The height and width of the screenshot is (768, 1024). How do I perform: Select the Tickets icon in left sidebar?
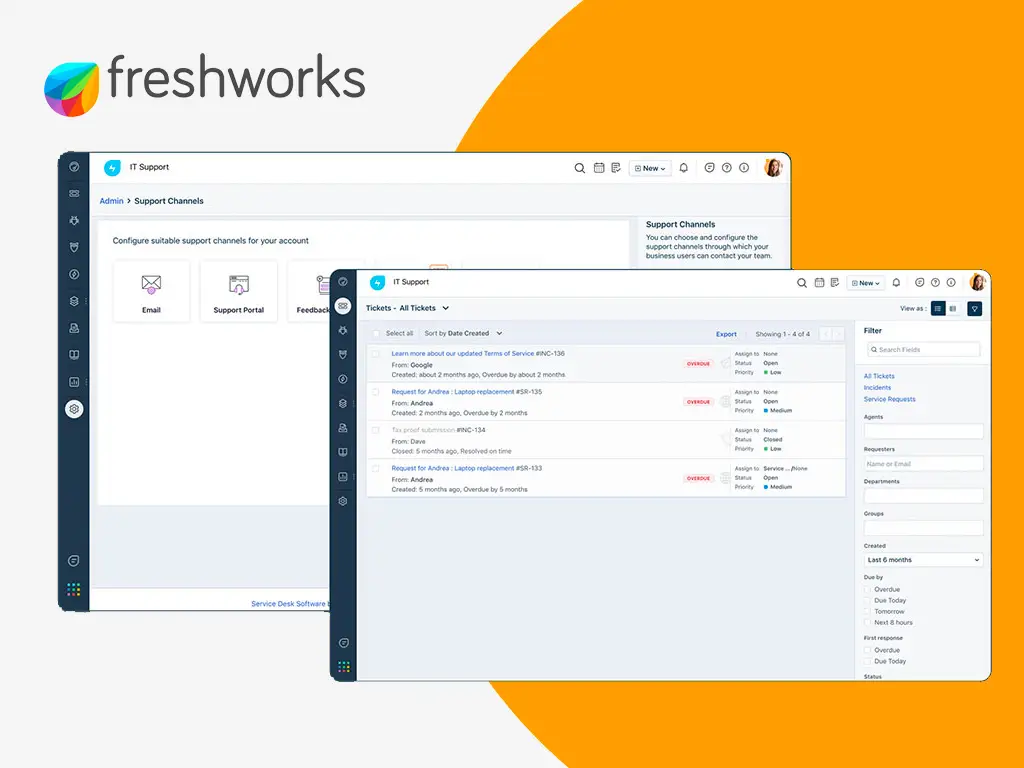point(344,304)
